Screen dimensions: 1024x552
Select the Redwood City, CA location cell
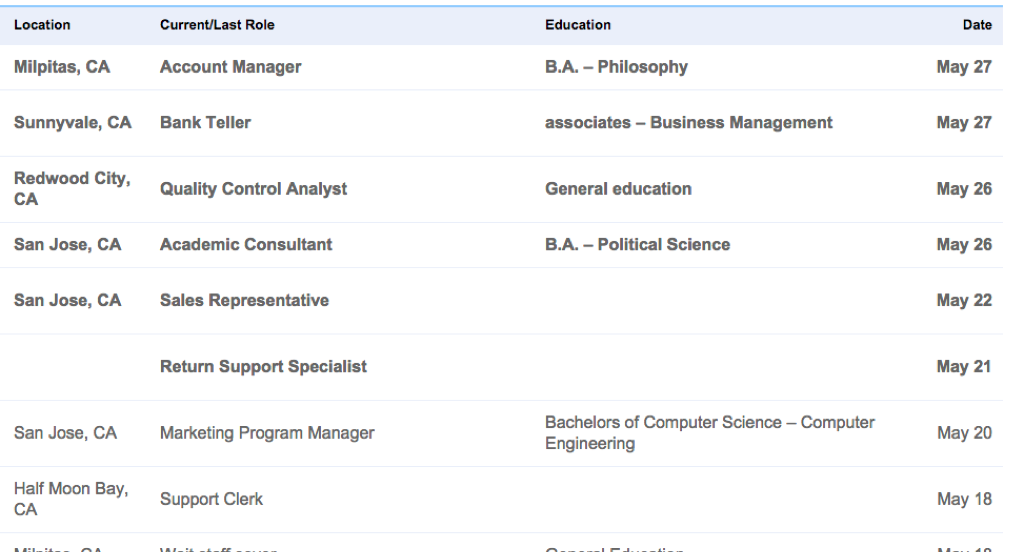click(x=71, y=189)
